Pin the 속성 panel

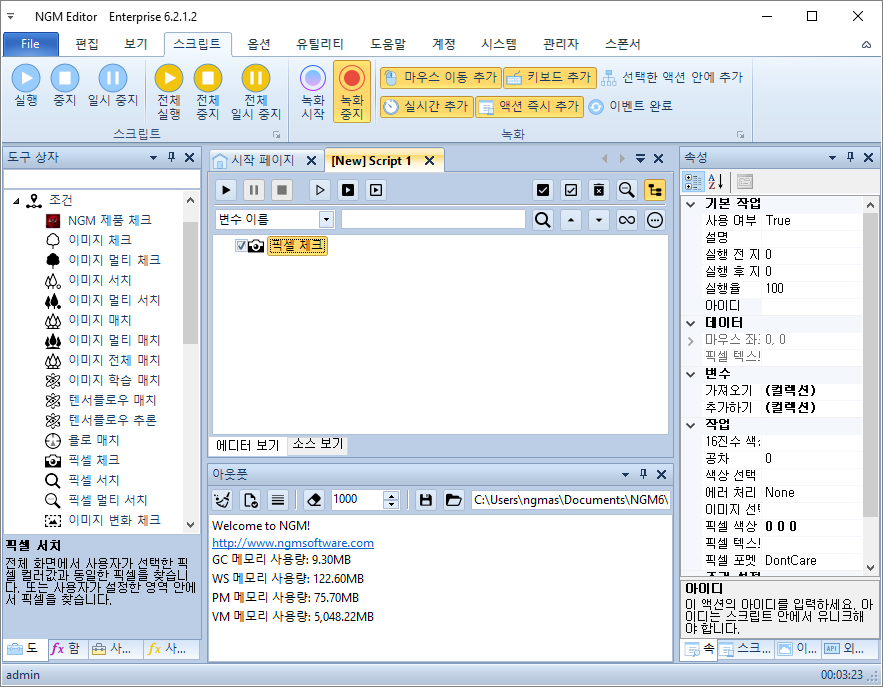851,158
